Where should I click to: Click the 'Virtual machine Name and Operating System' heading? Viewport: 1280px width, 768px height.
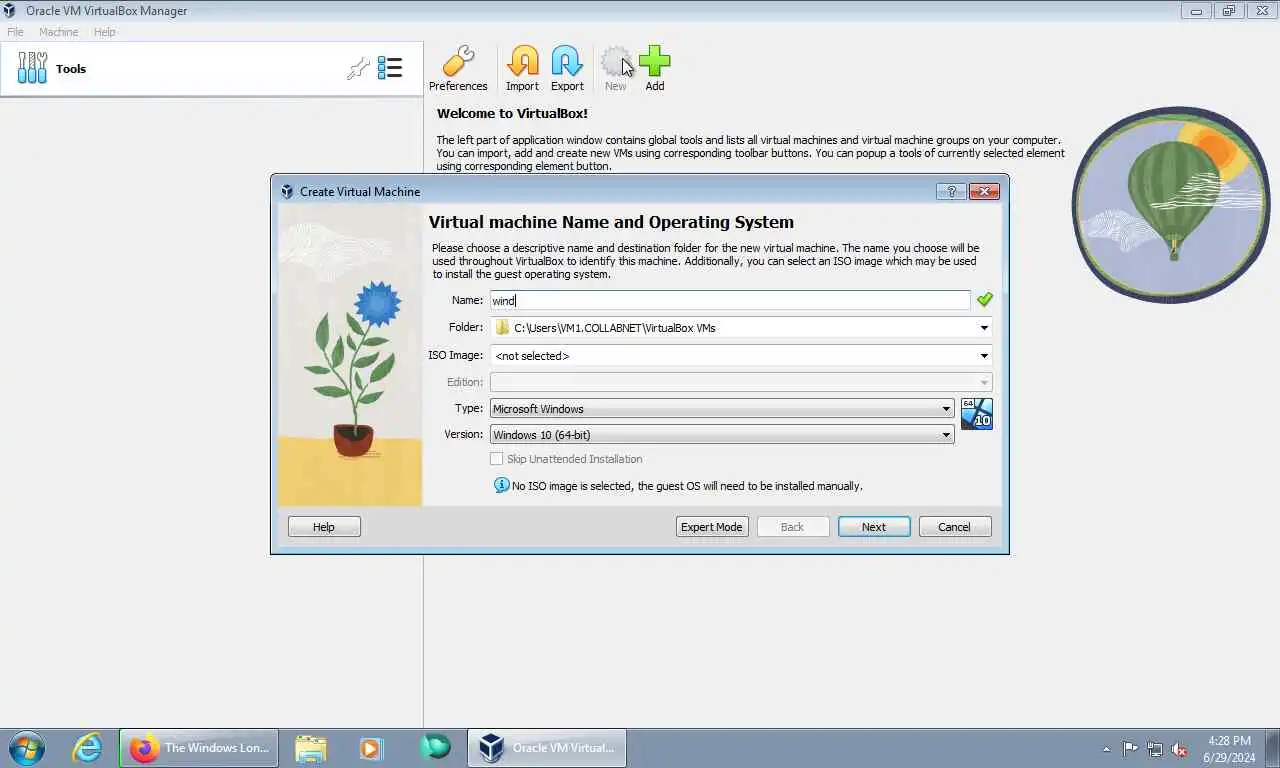[x=611, y=222]
